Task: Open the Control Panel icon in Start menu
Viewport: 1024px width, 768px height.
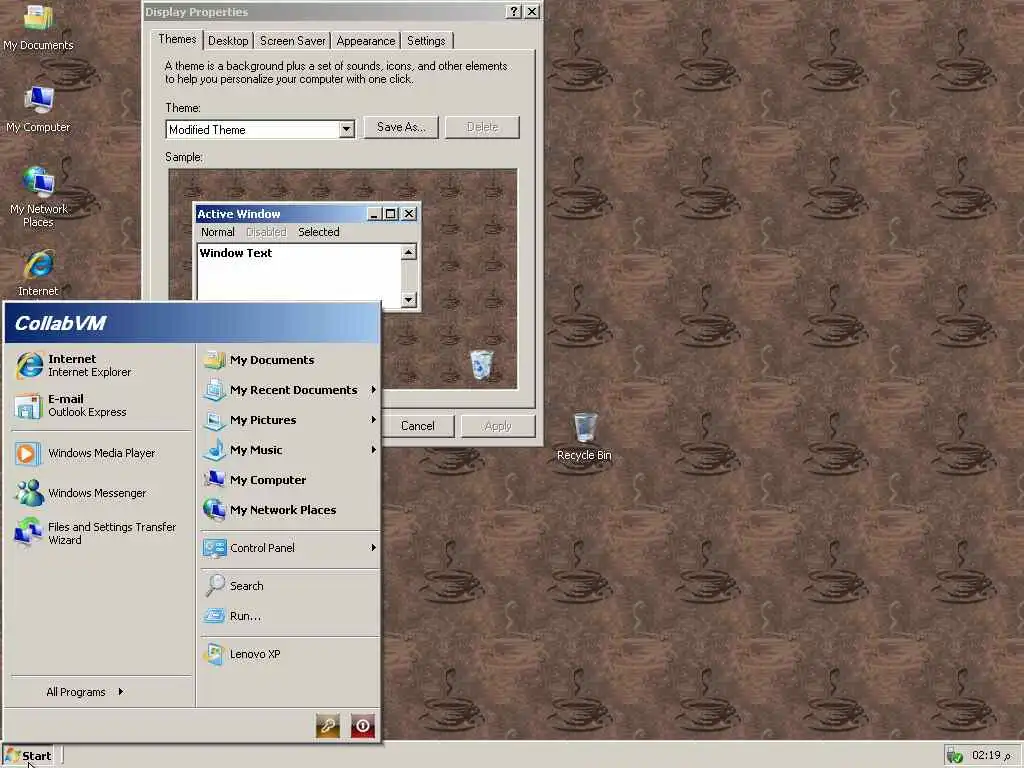Action: click(215, 548)
